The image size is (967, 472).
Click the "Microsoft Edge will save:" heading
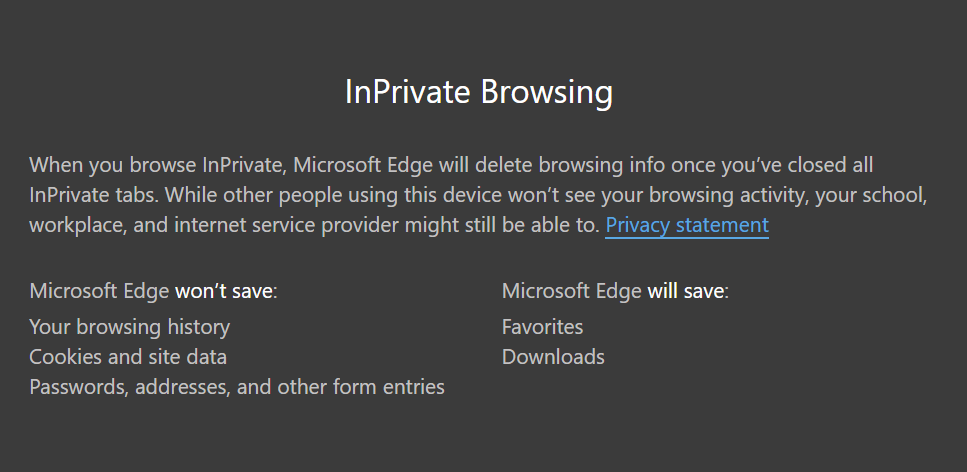point(615,292)
